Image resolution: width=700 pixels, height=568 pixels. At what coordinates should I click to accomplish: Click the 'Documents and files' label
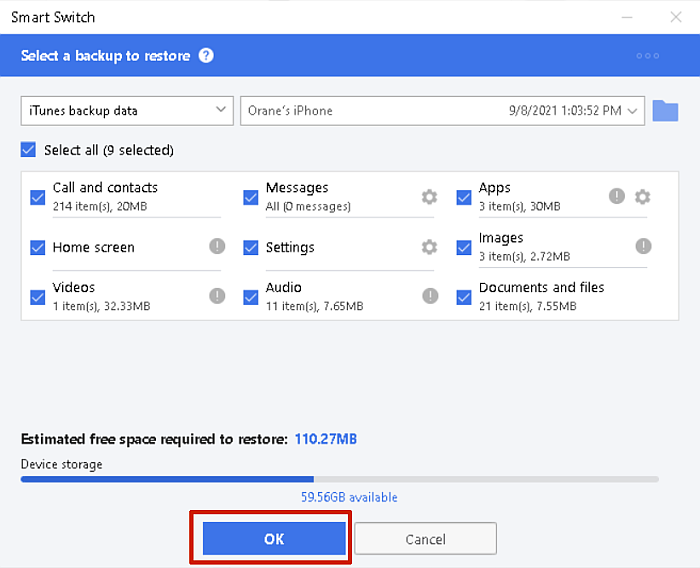click(x=542, y=287)
